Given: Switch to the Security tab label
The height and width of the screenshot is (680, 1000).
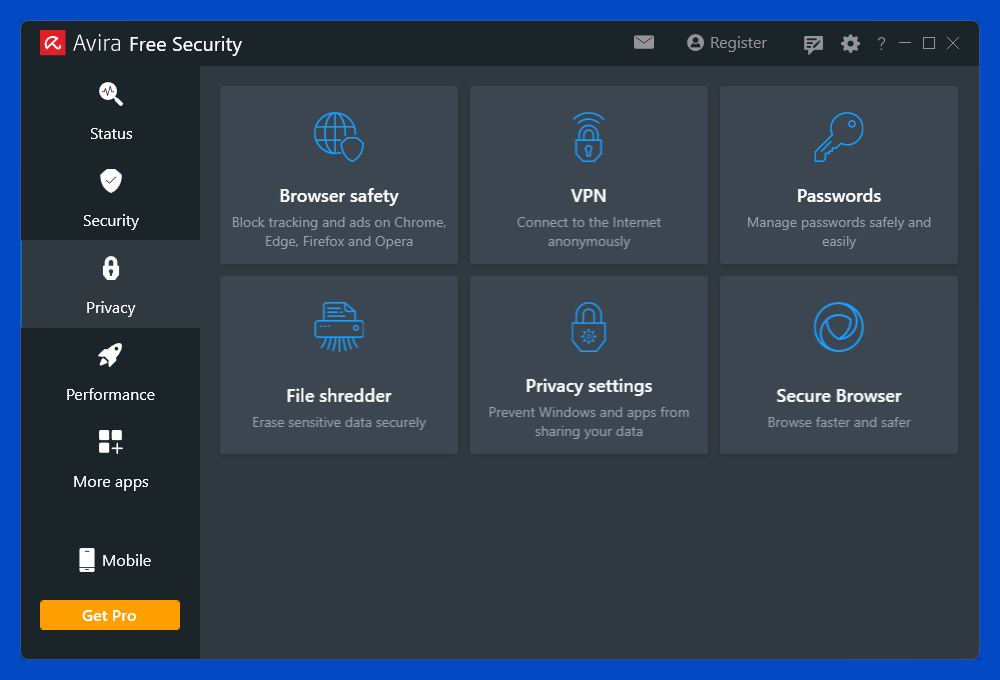Looking at the screenshot, I should [111, 221].
